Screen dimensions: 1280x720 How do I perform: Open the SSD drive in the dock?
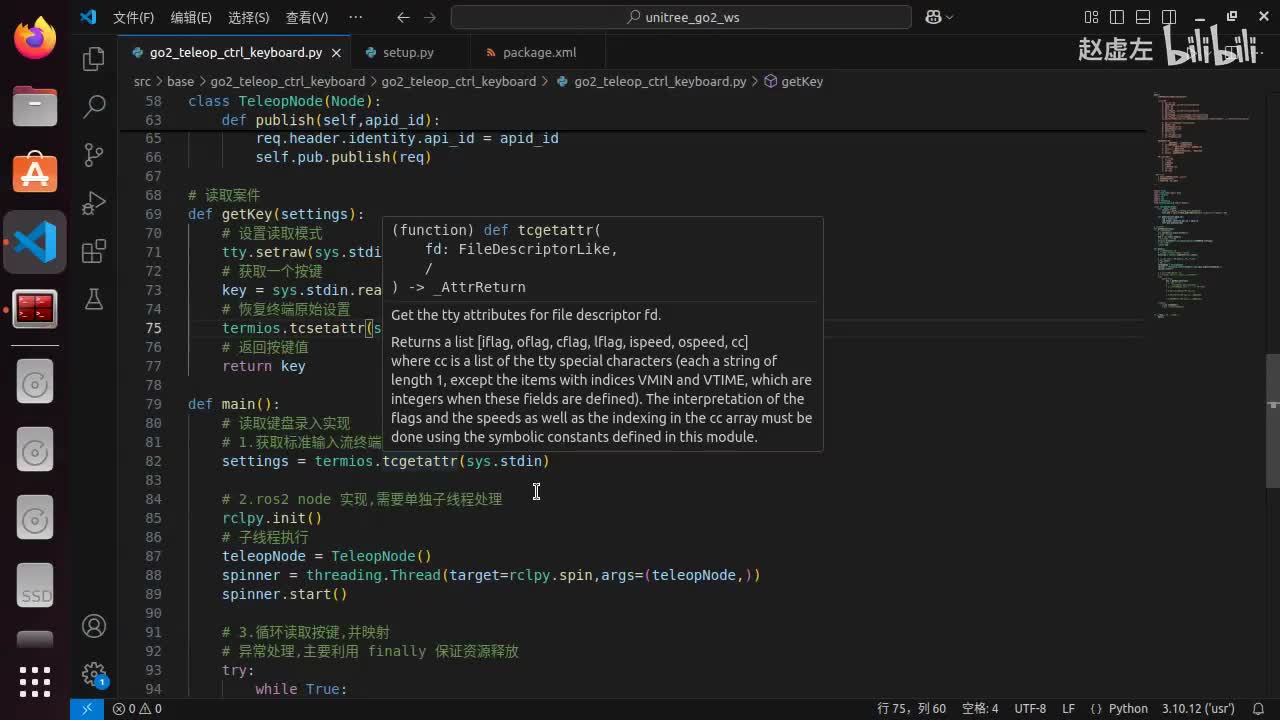click(x=35, y=587)
